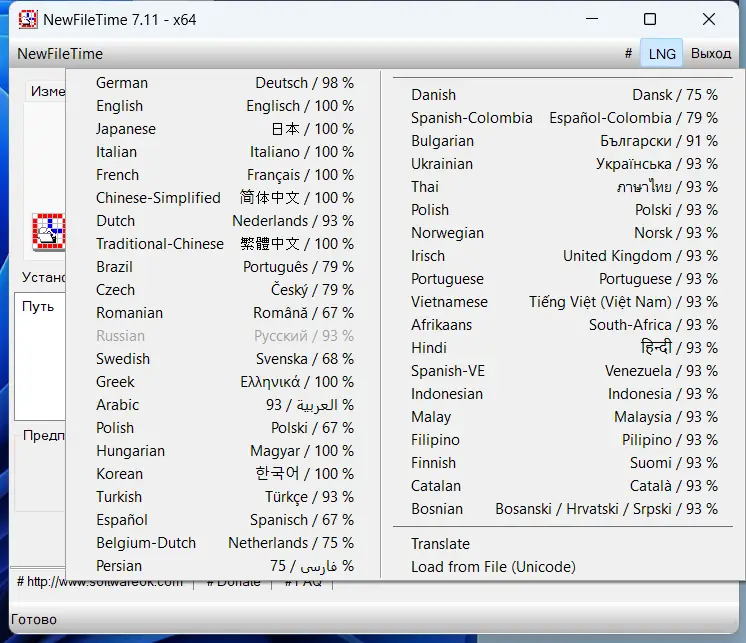Choose Bulgarian language entry
The height and width of the screenshot is (643, 746).
563,141
